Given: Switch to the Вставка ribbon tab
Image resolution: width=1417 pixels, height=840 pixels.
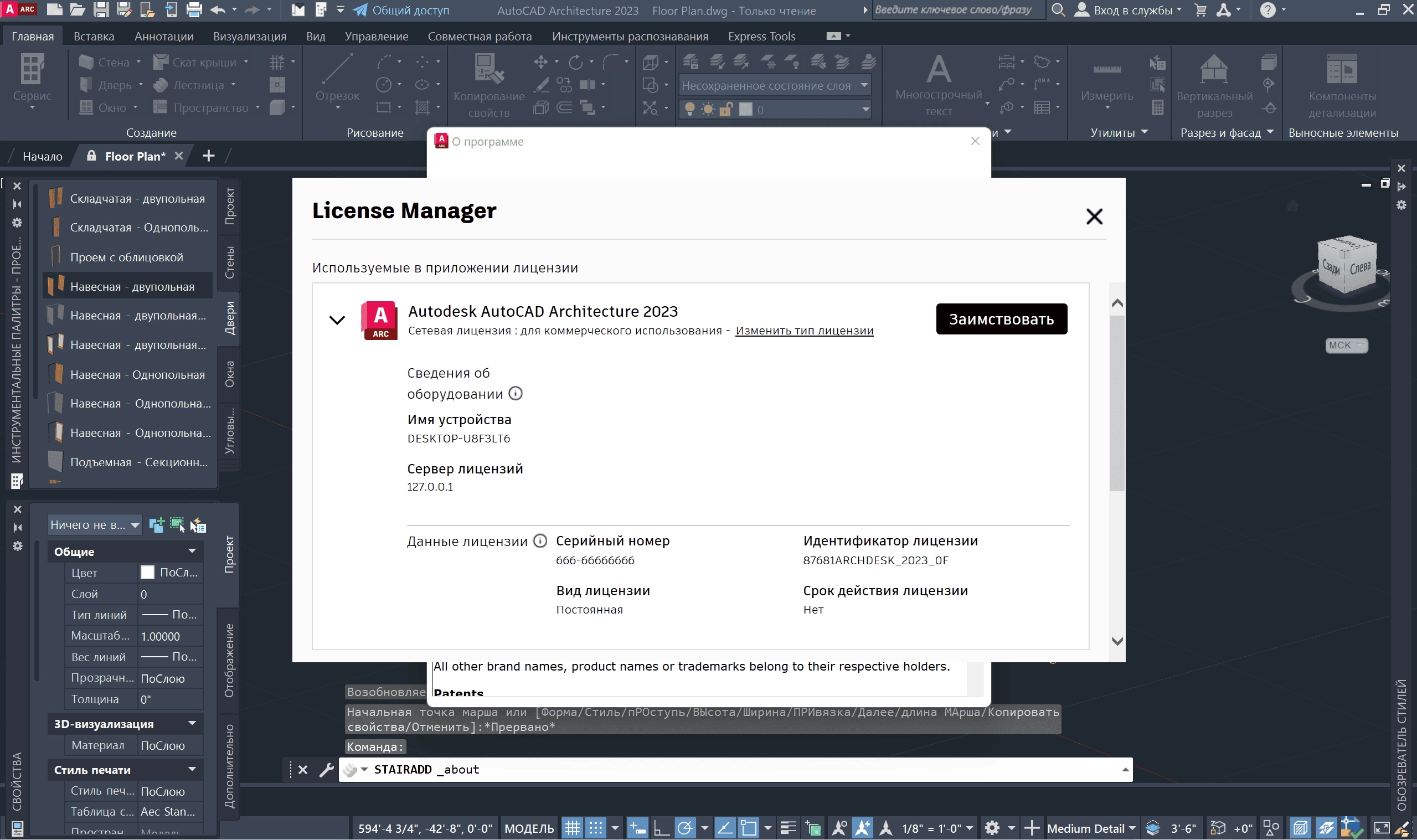Looking at the screenshot, I should (94, 36).
